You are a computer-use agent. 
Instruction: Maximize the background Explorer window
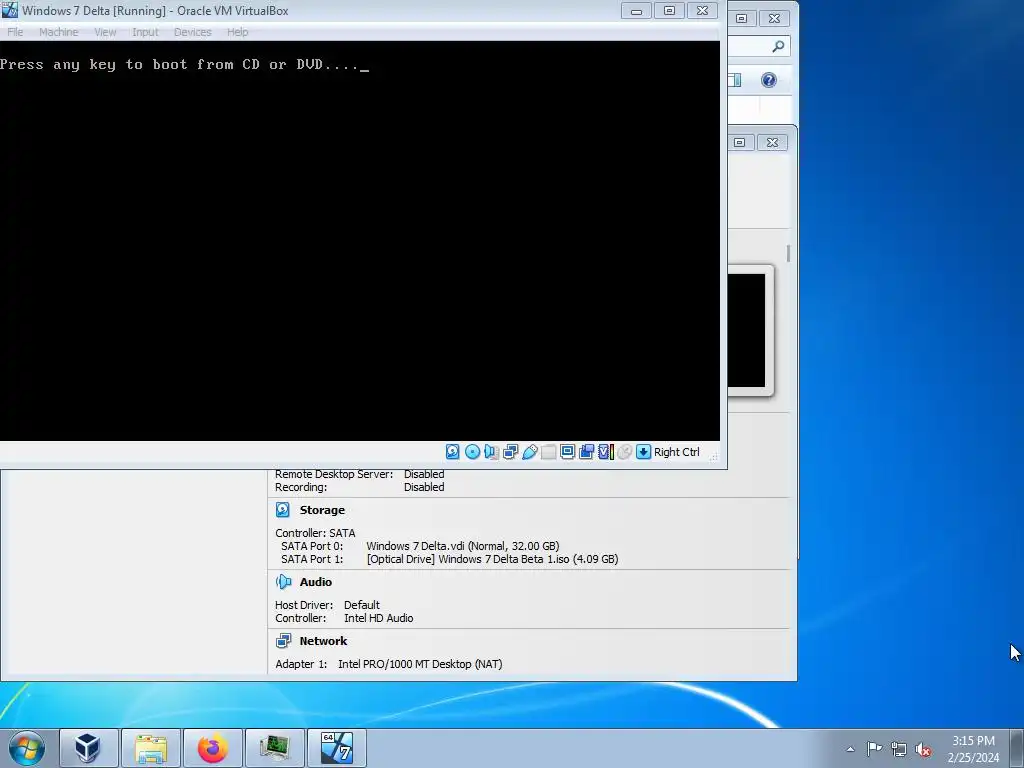[741, 18]
